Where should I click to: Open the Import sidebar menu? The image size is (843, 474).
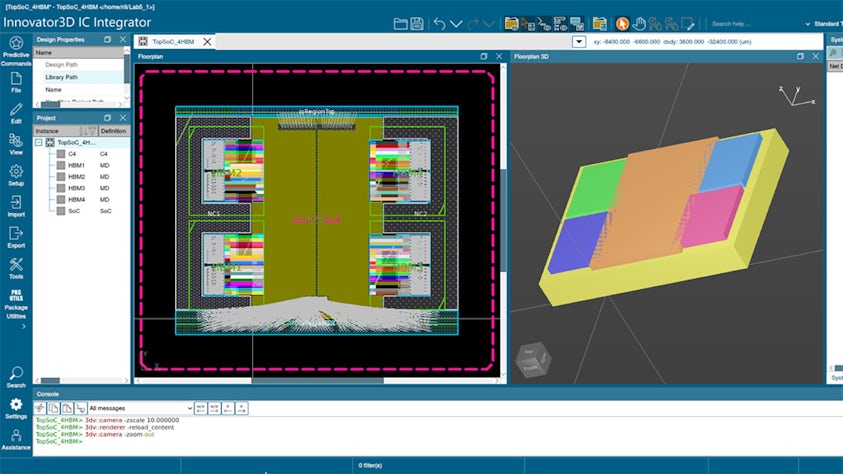[16, 206]
